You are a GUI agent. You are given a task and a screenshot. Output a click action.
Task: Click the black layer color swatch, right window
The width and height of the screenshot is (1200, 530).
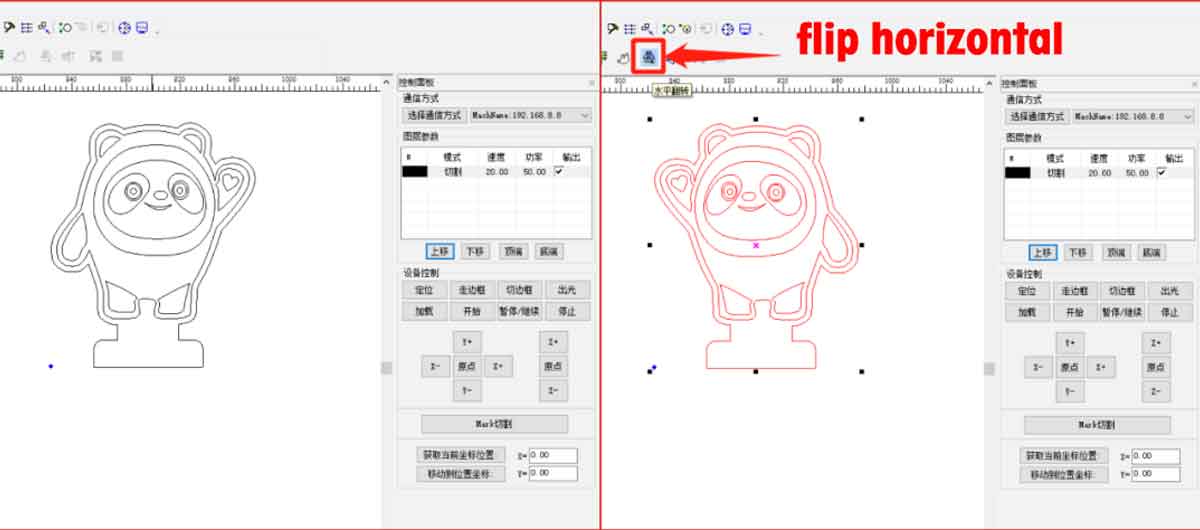[x=1018, y=172]
